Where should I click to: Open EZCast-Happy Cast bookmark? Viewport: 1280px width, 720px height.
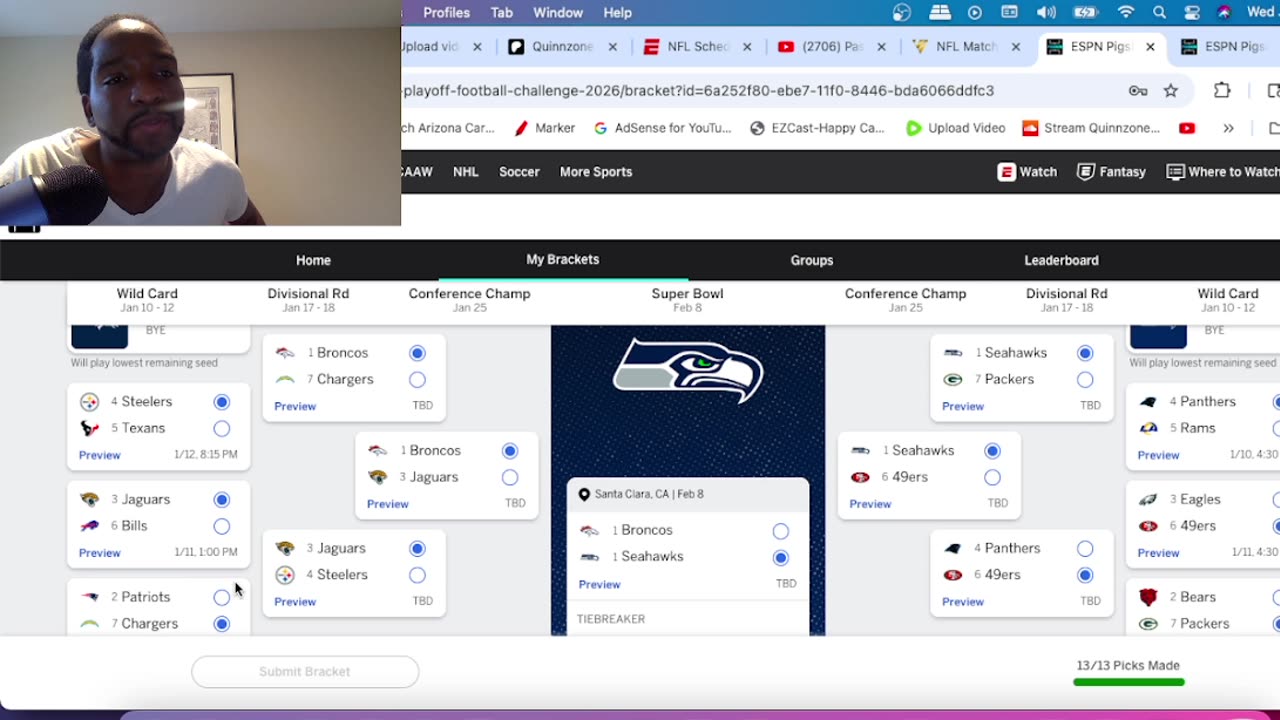tap(817, 128)
